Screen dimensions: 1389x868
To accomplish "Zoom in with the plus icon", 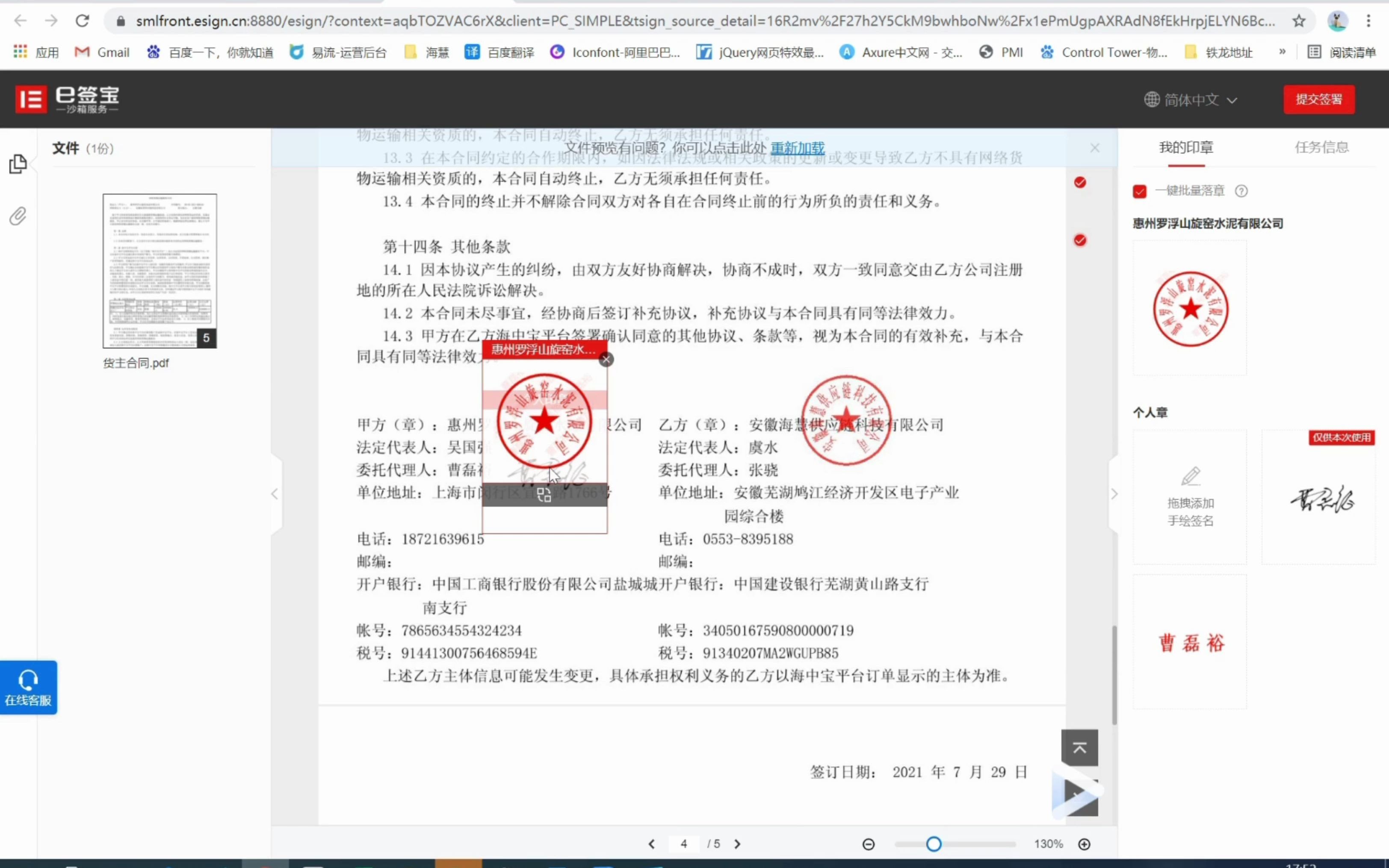I will tap(1084, 844).
